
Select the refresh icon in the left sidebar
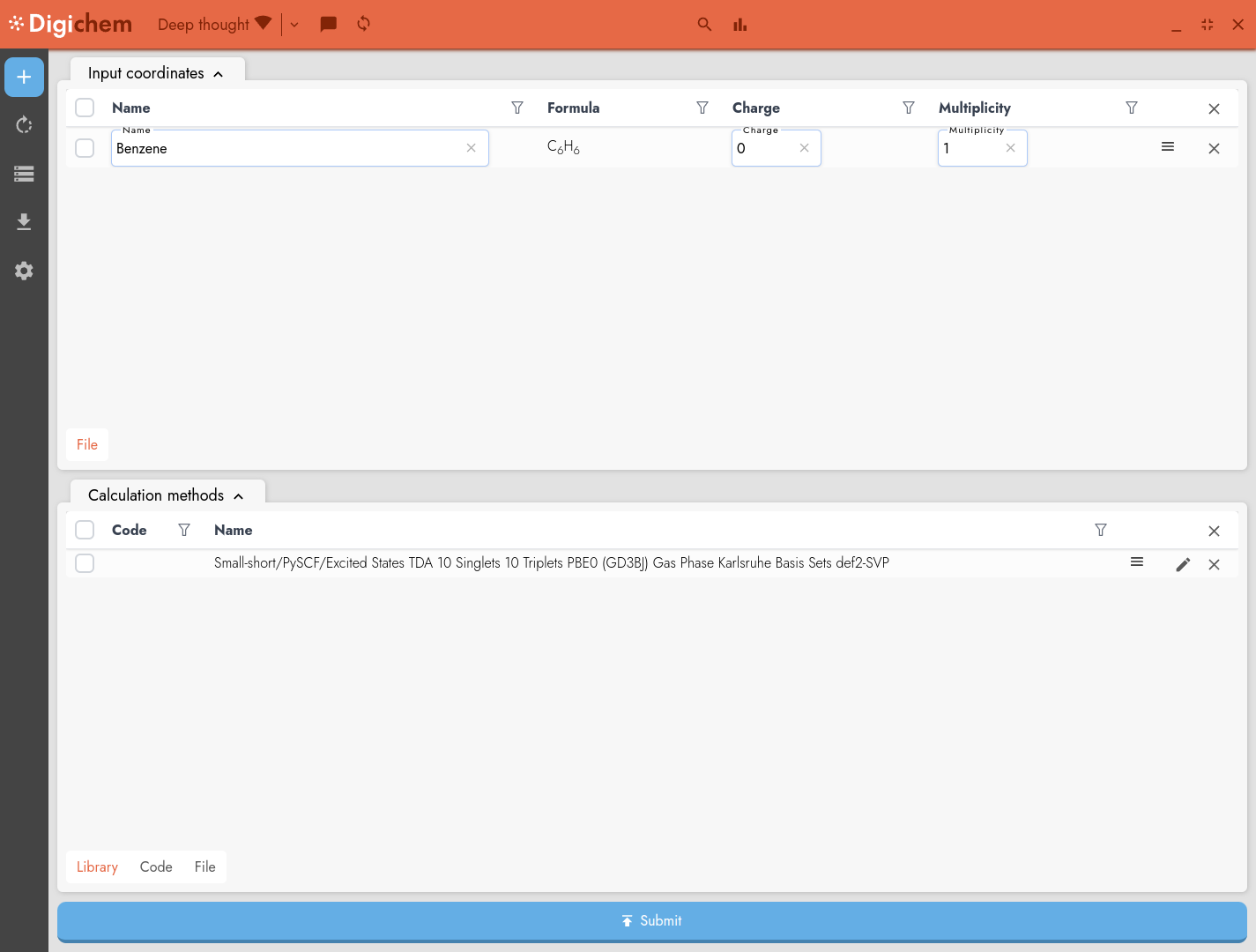24,124
